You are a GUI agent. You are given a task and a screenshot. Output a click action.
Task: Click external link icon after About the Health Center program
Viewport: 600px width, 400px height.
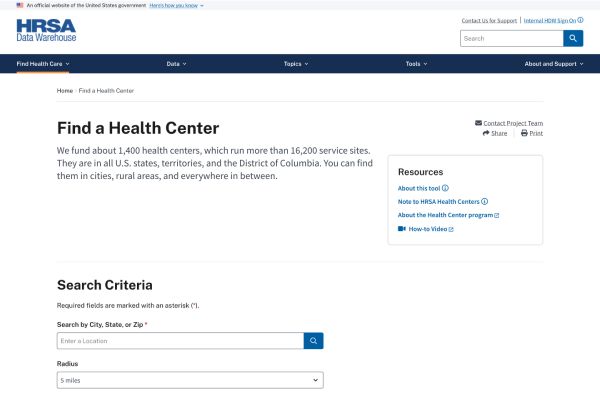tap(497, 216)
